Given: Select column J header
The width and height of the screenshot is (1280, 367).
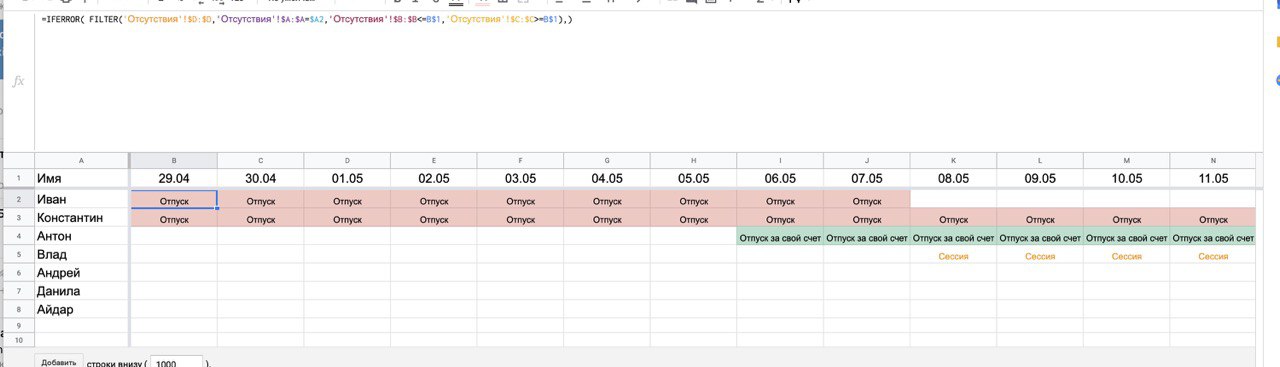Looking at the screenshot, I should click(867, 161).
